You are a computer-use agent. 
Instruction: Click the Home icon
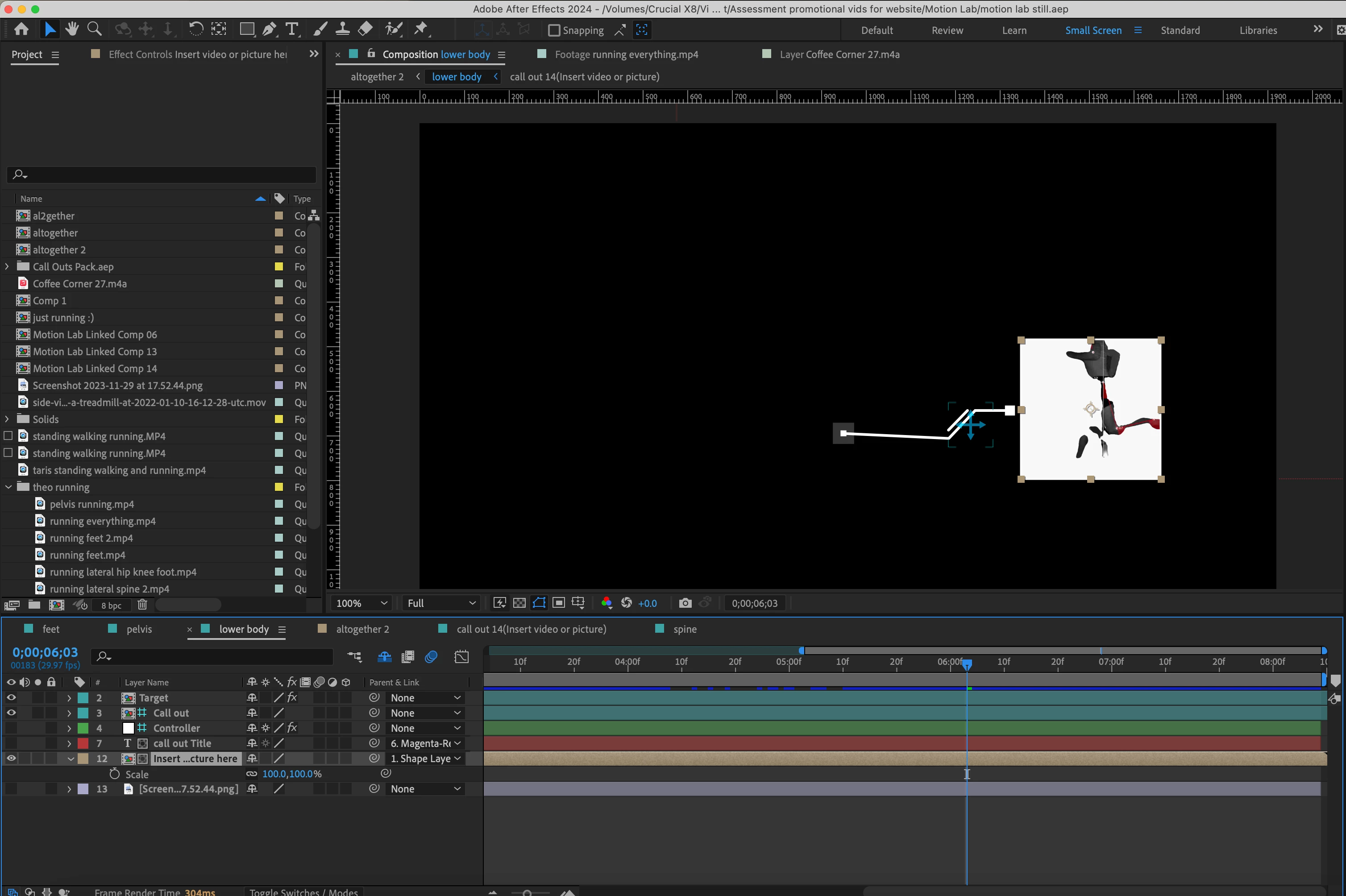click(22, 29)
